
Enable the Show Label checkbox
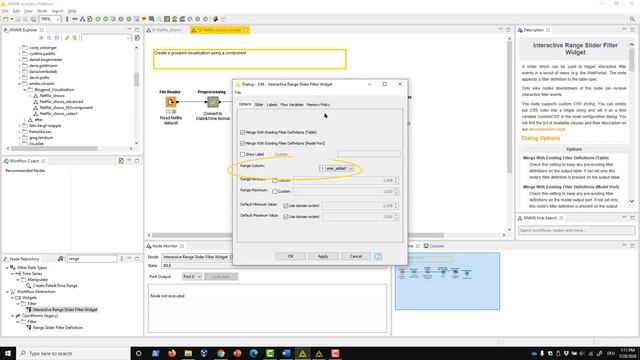pyautogui.click(x=242, y=154)
